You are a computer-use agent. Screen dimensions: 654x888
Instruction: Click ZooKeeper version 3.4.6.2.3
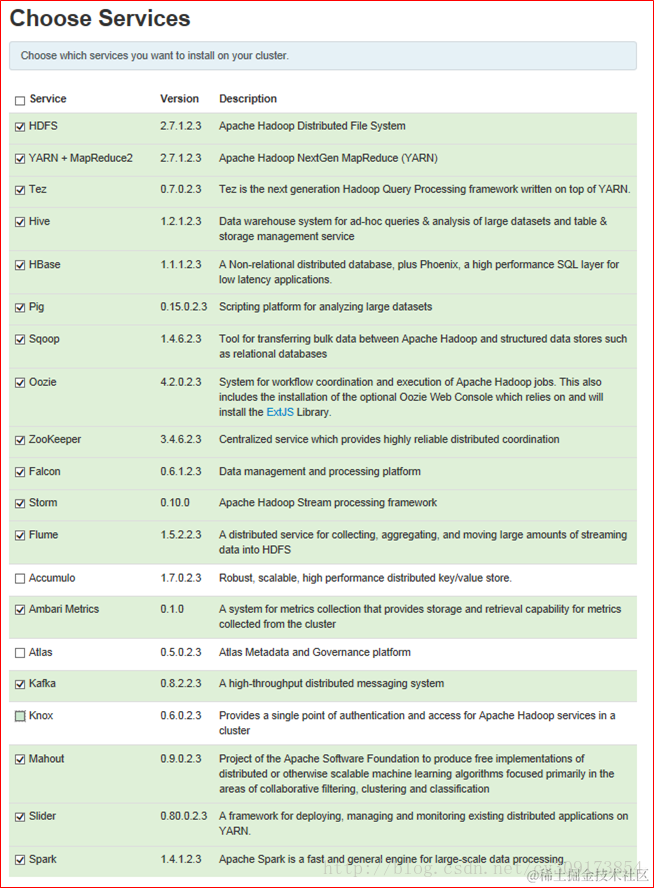pyautogui.click(x=181, y=439)
